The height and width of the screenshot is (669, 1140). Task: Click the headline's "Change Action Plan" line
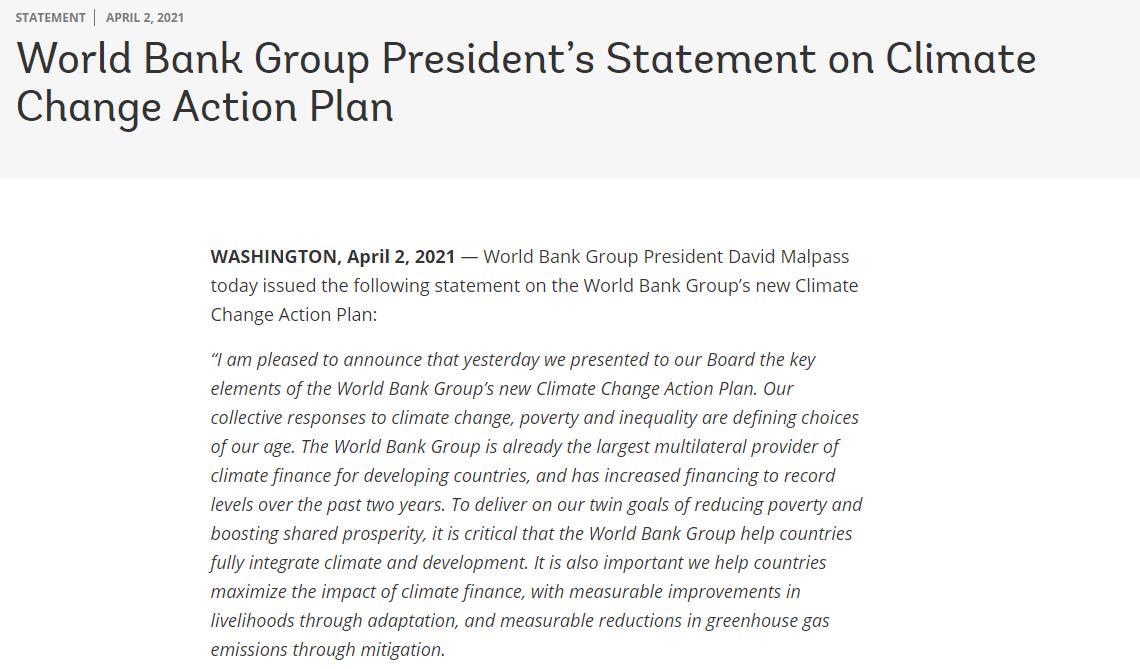pyautogui.click(x=205, y=107)
